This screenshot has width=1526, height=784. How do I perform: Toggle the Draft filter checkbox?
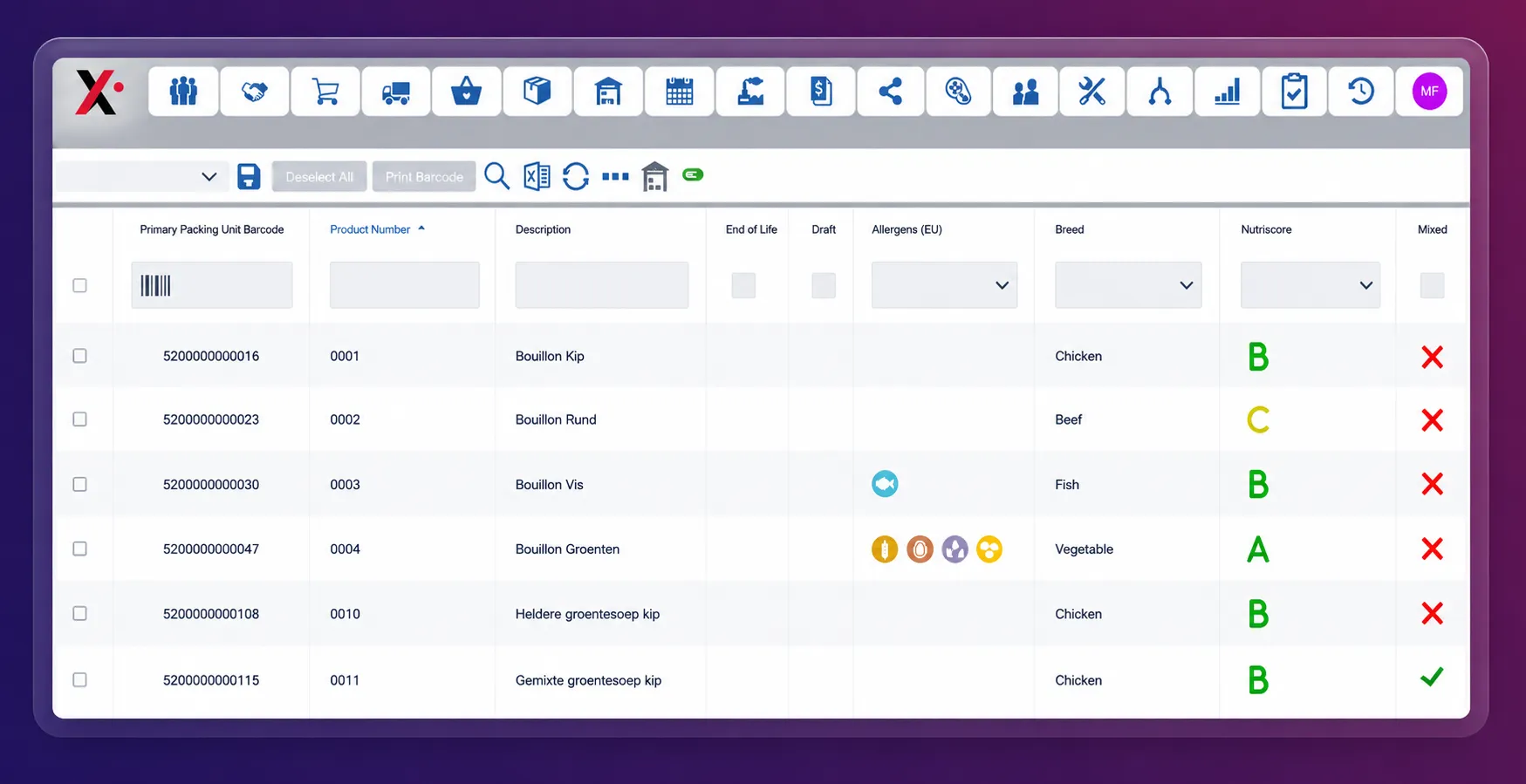point(824,285)
